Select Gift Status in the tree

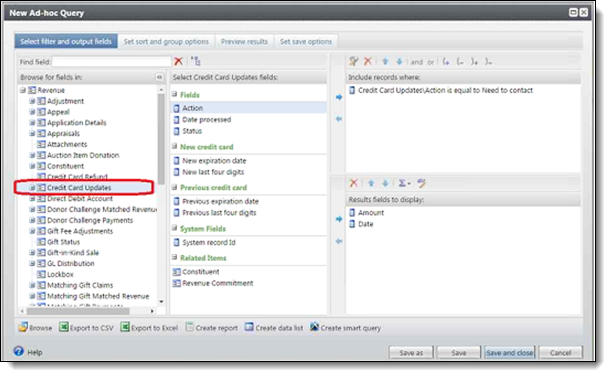pyautogui.click(x=58, y=242)
